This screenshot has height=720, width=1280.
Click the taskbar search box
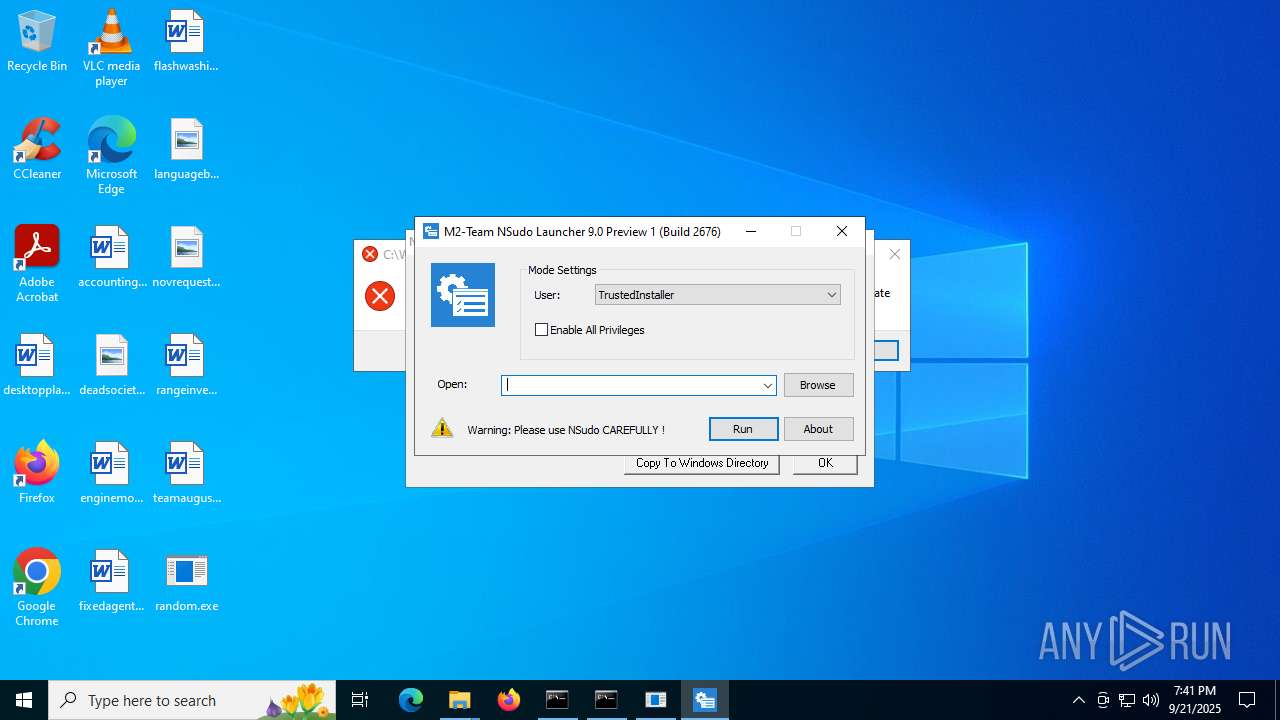coord(192,700)
